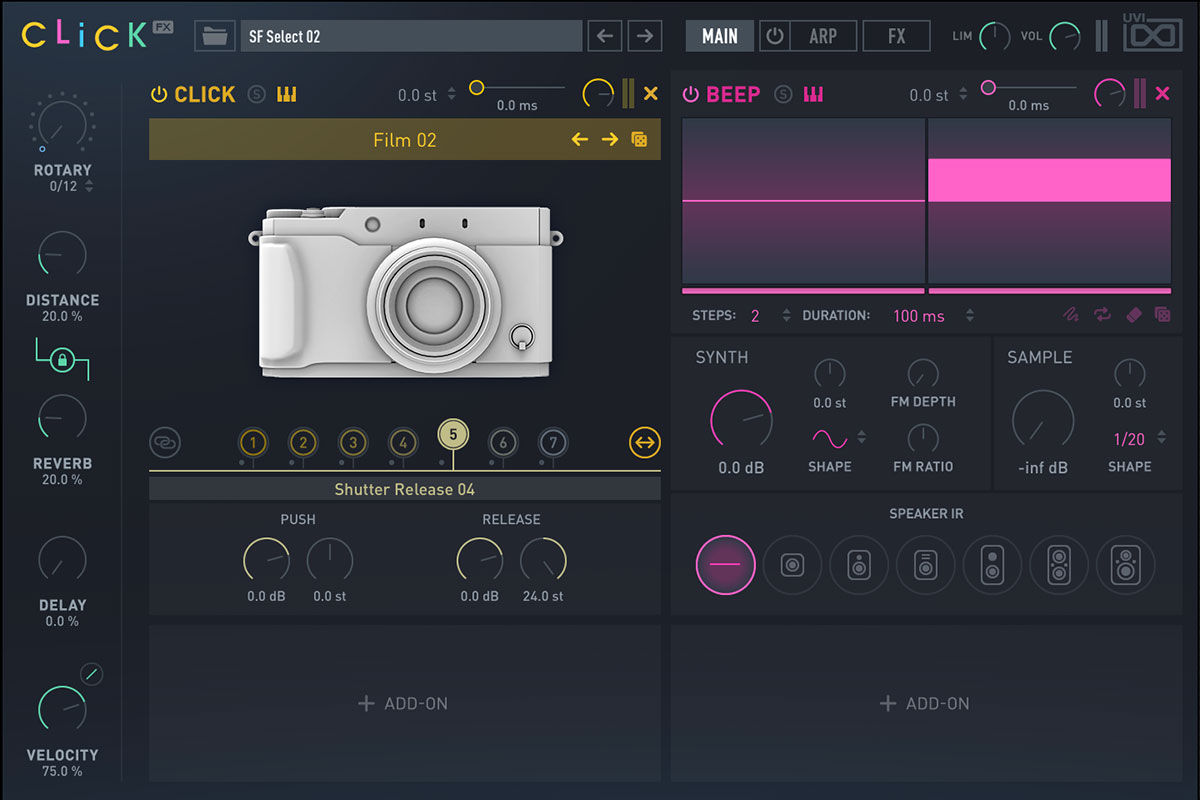Click the horizontal arrows spread icon
The image size is (1200, 800).
pos(645,441)
